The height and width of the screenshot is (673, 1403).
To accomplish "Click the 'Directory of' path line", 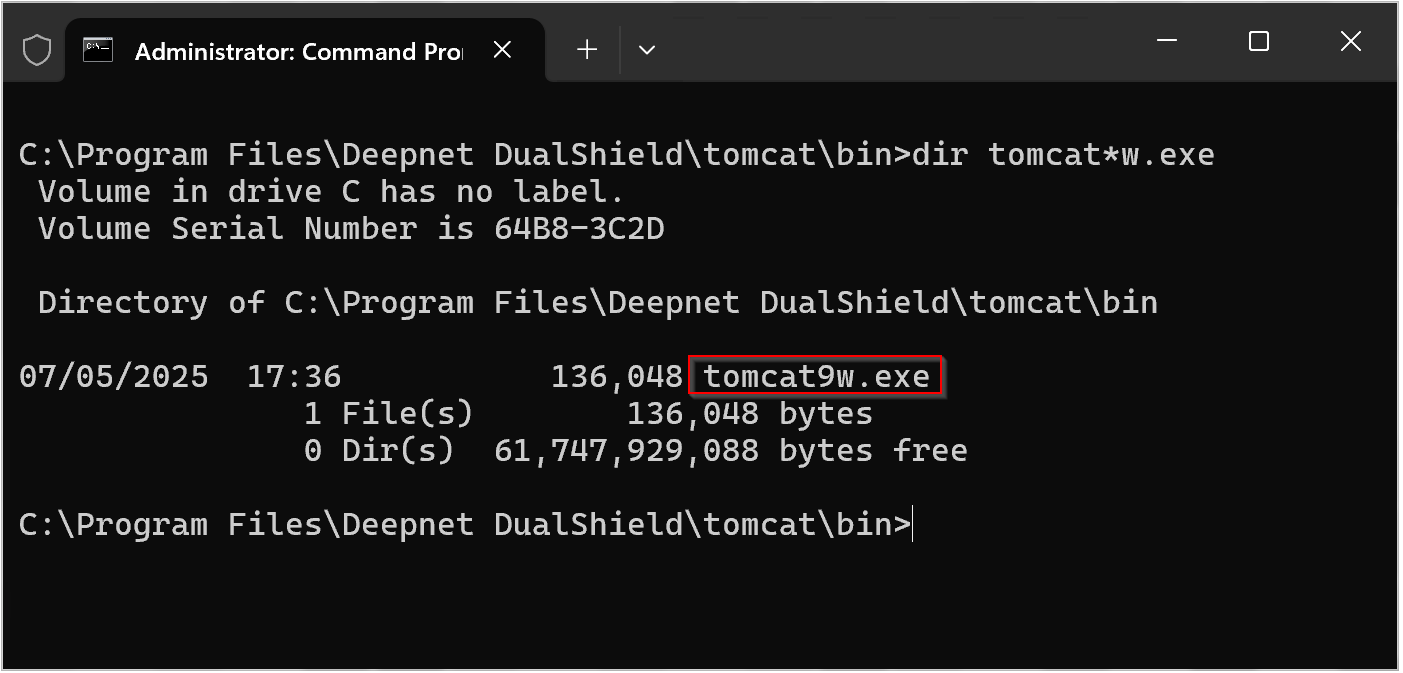I will click(597, 303).
